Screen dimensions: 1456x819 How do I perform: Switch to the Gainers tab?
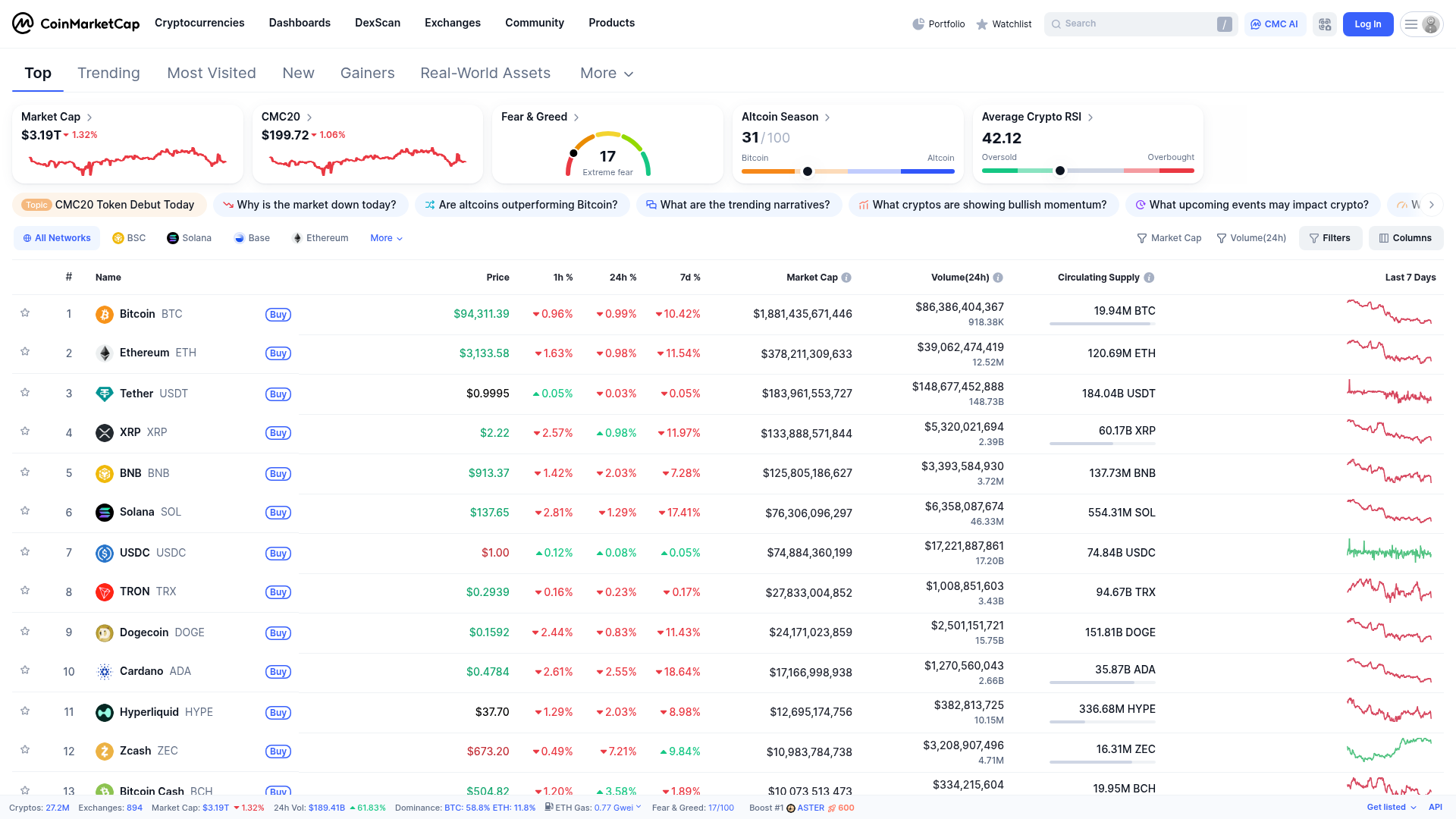[x=368, y=74]
